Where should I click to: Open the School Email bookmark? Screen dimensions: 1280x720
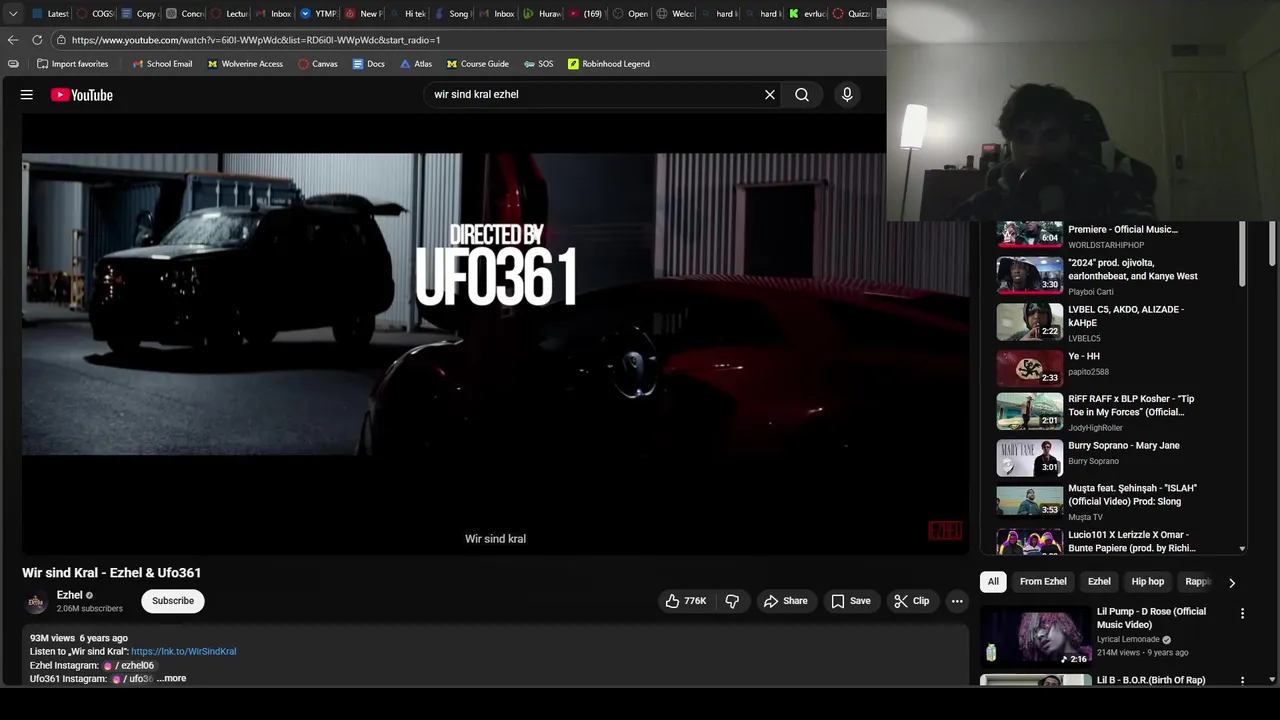(162, 64)
